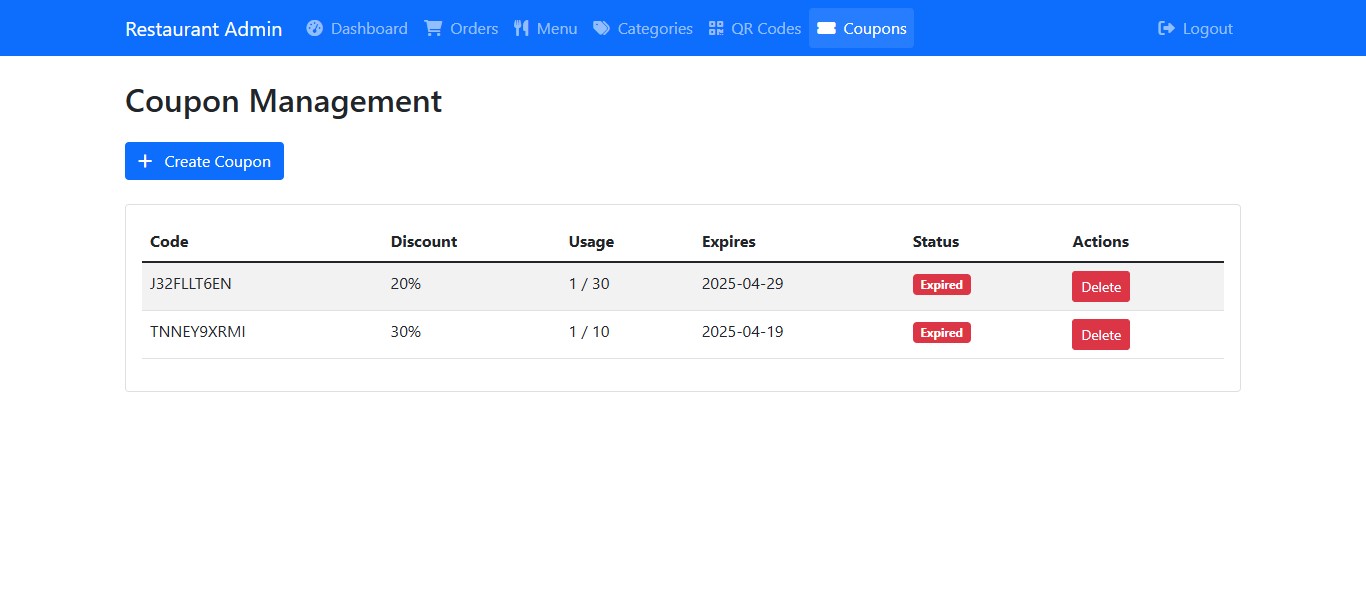Select the Discount column header

point(423,241)
